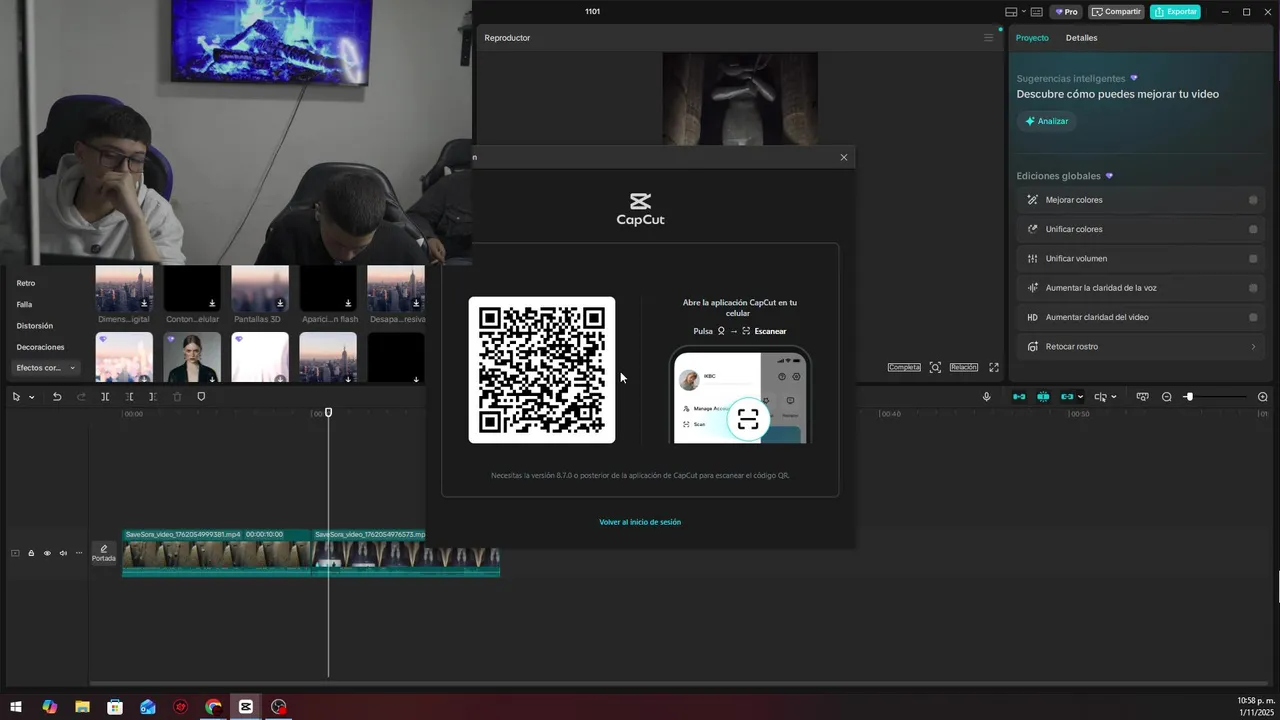Viewport: 1280px width, 720px height.
Task: Redo the last undone action
Action: (x=81, y=397)
